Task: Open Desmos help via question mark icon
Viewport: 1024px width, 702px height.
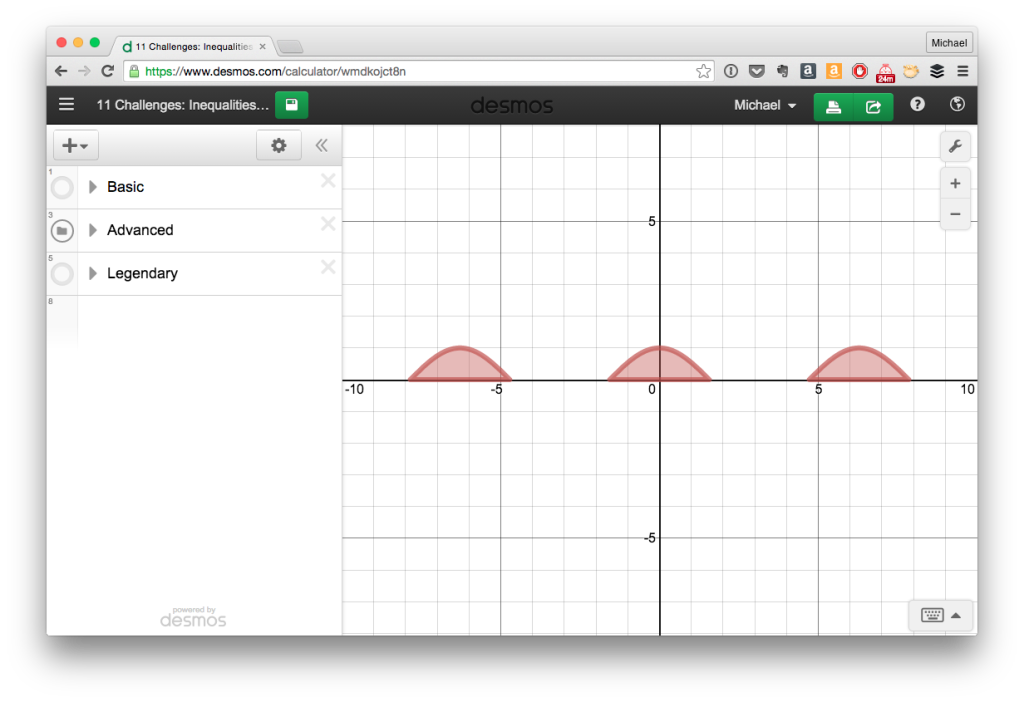Action: click(x=917, y=104)
